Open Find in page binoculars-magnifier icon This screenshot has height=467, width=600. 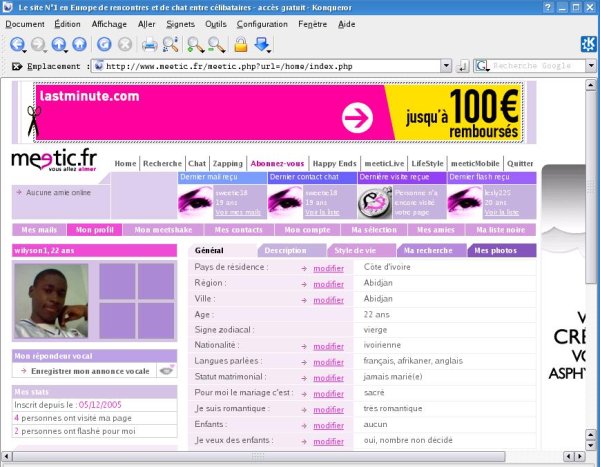(x=170, y=44)
